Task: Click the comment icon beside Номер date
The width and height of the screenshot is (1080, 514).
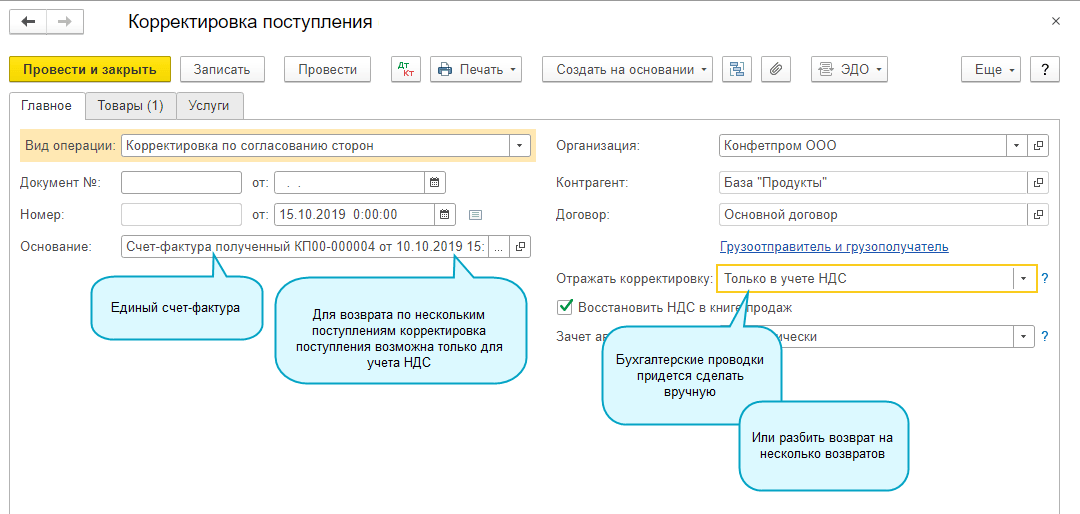Action: [x=476, y=214]
